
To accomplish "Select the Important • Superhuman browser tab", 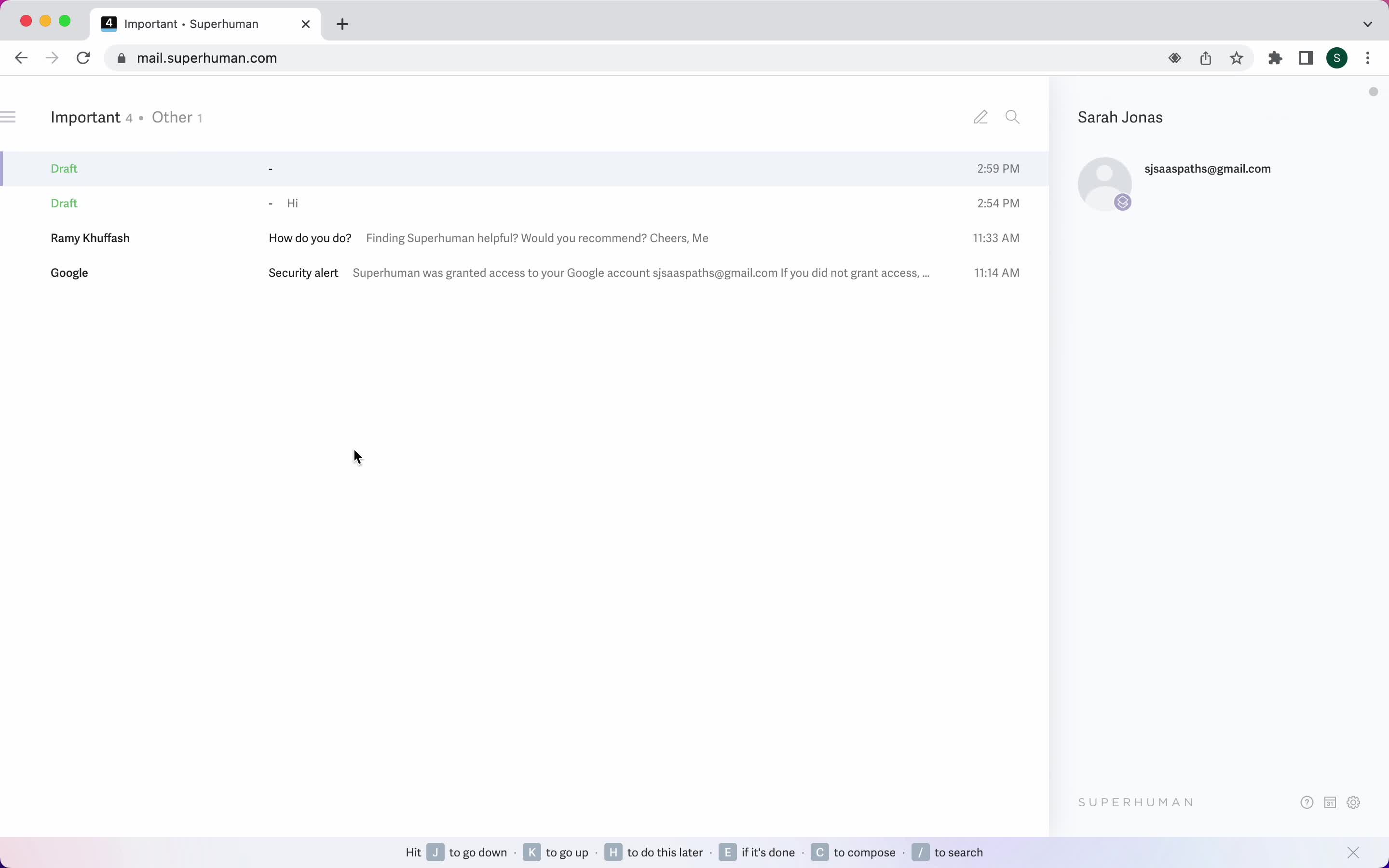I will [x=205, y=24].
